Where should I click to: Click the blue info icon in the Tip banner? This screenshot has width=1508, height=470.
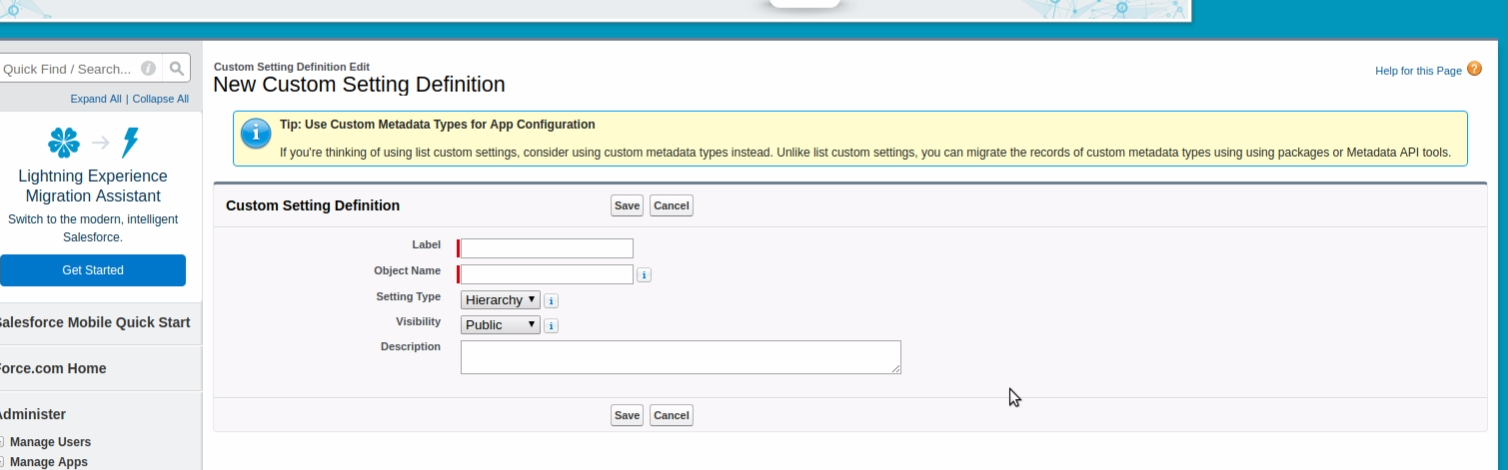click(x=256, y=132)
